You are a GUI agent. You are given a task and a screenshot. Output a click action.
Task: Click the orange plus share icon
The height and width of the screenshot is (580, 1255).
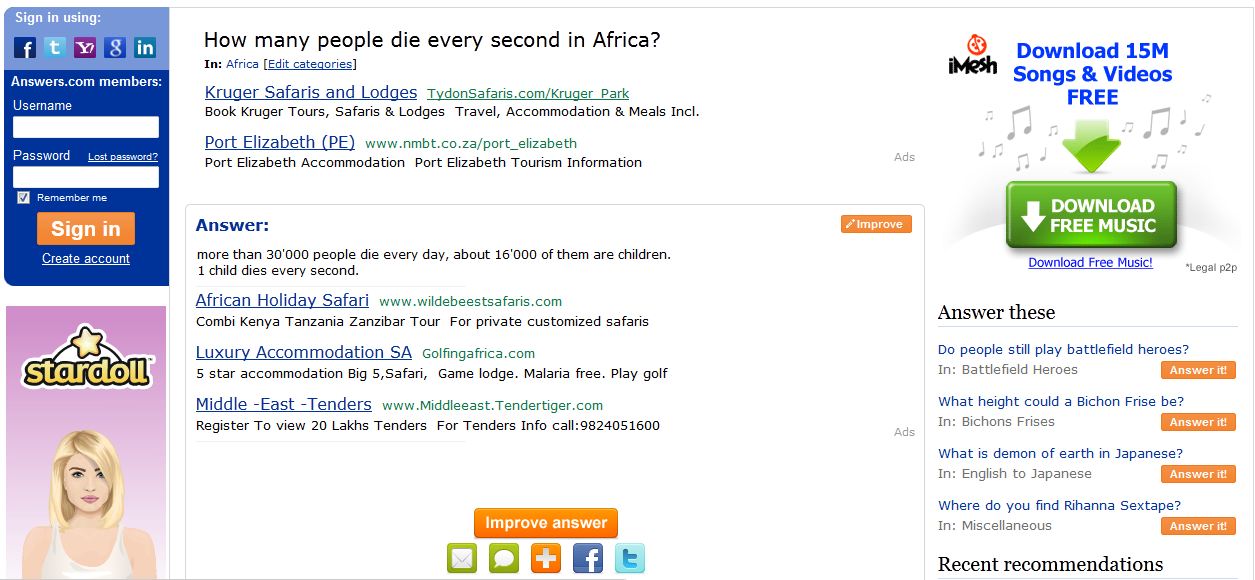(x=546, y=558)
